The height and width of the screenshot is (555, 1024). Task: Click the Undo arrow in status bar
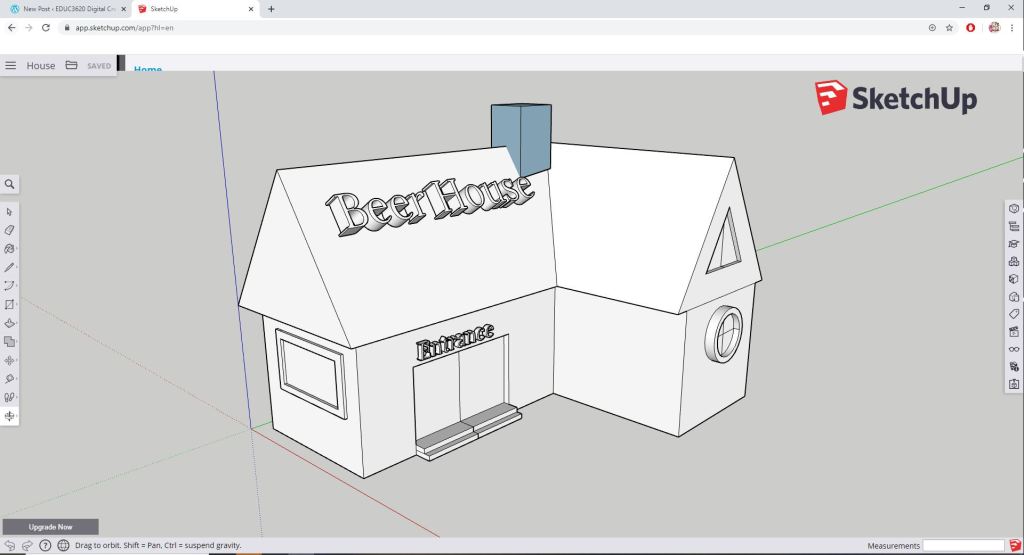click(x=9, y=546)
